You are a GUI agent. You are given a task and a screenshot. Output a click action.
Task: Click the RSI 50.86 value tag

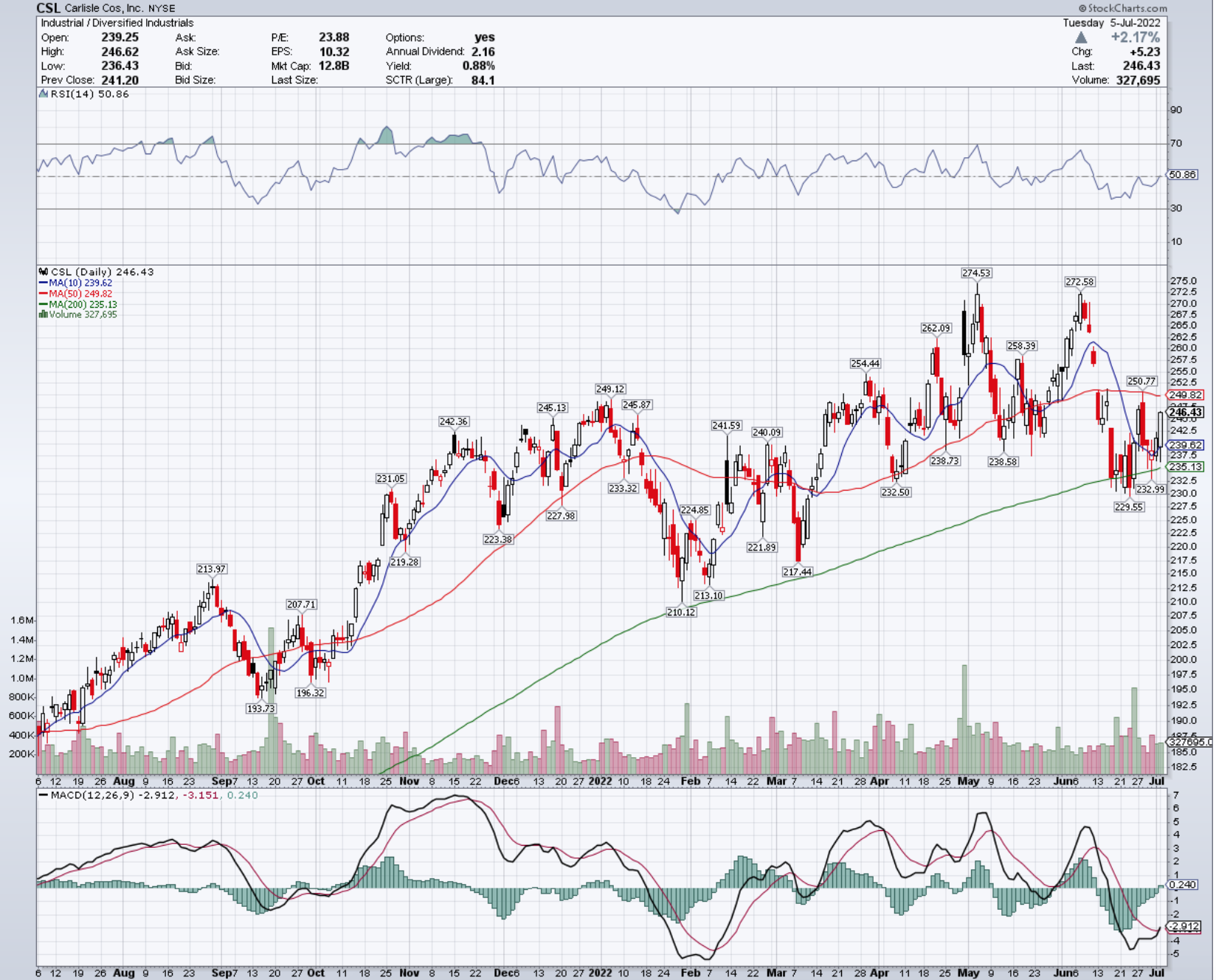[x=1183, y=175]
